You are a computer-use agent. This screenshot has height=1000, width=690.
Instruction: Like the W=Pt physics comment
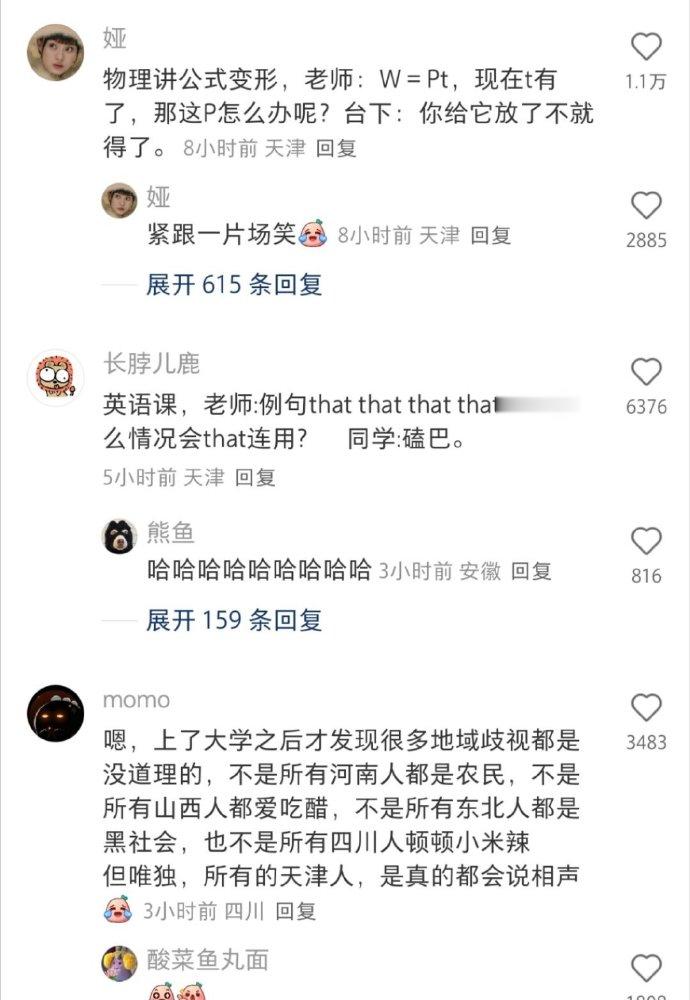(x=646, y=47)
